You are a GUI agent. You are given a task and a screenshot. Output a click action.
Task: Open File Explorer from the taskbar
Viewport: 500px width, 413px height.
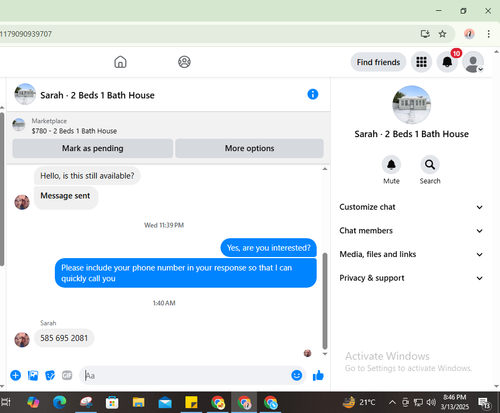[138, 403]
